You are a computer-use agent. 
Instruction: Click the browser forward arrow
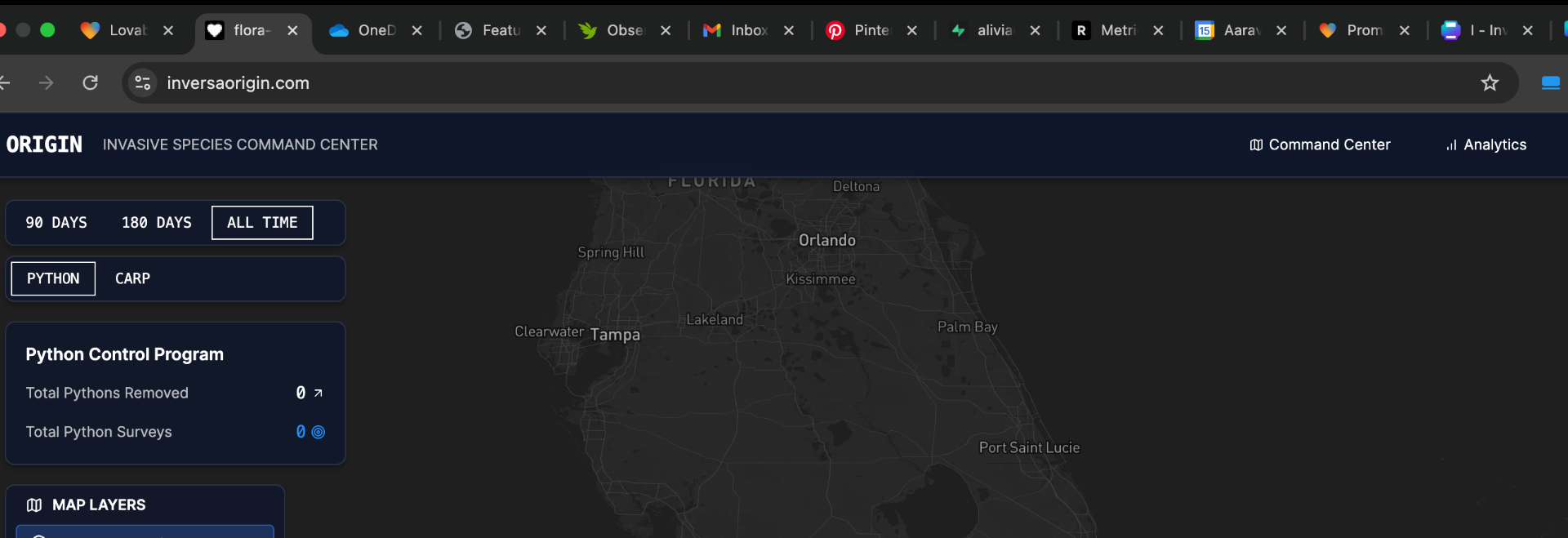47,82
